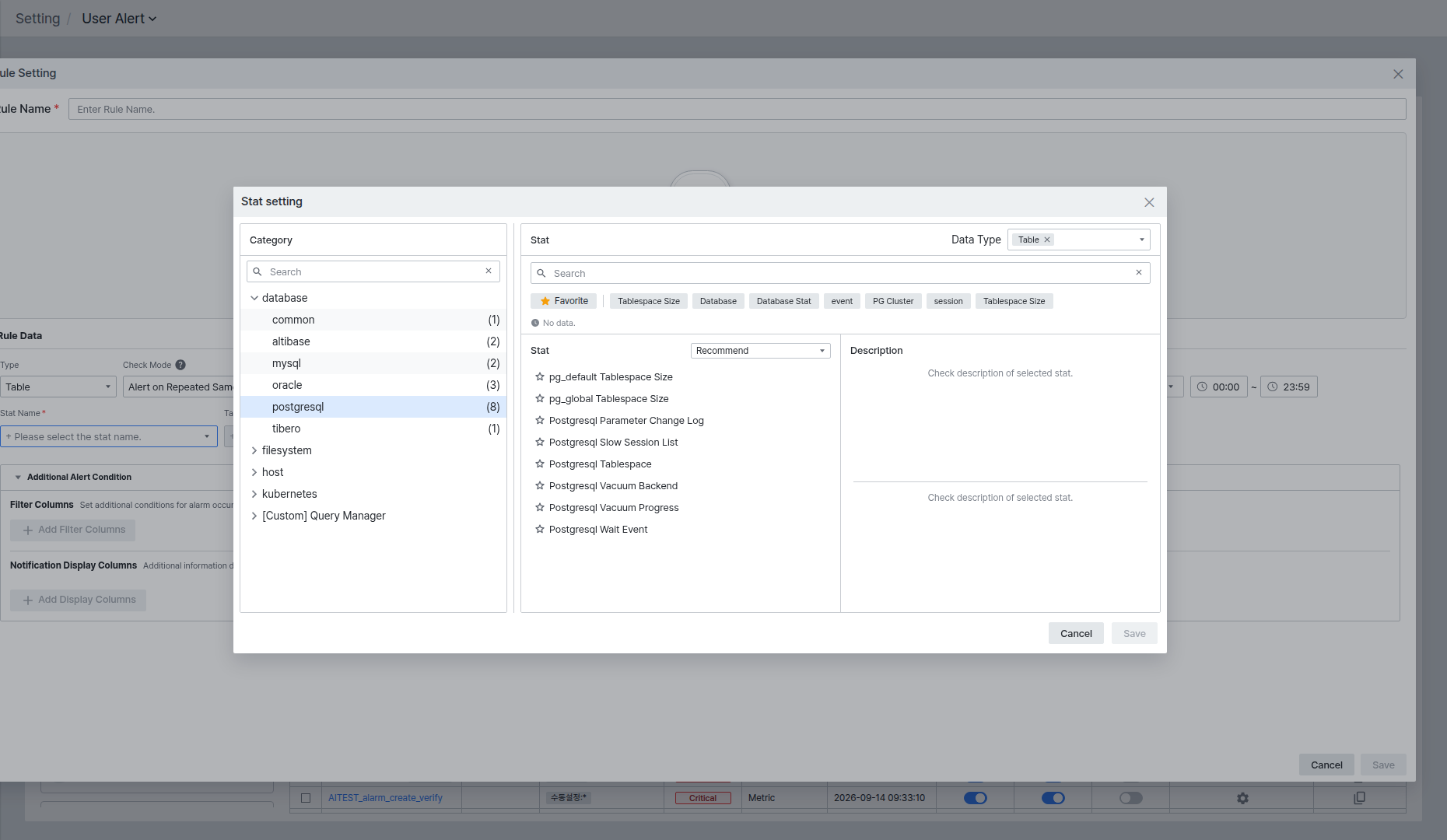This screenshot has width=1447, height=840.
Task: Select the mysql category
Action: tap(373, 363)
